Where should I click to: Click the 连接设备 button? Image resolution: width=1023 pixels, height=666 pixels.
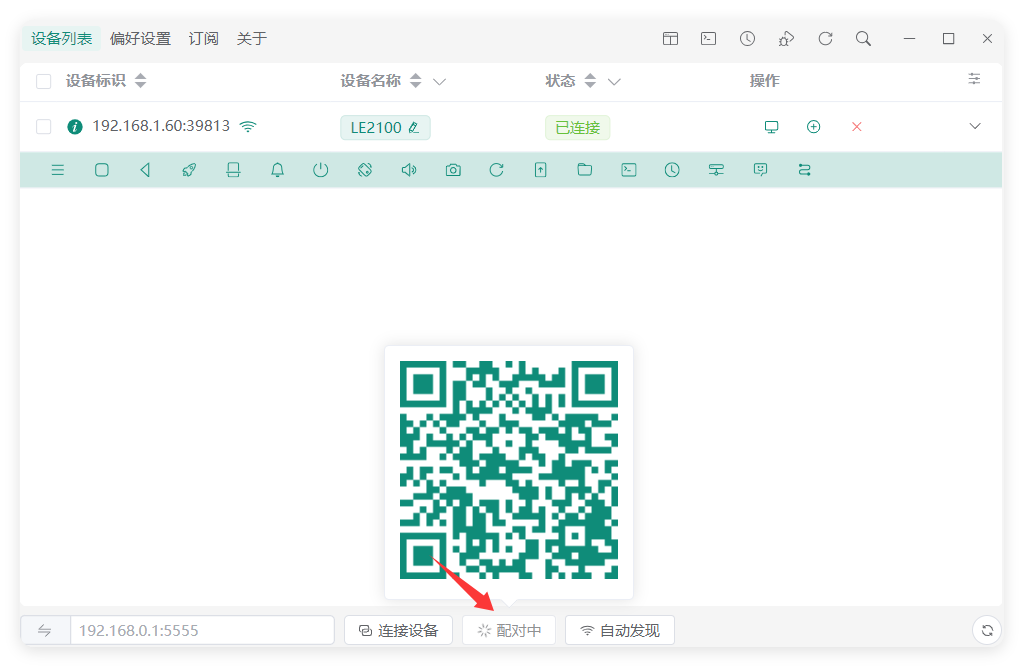[399, 630]
